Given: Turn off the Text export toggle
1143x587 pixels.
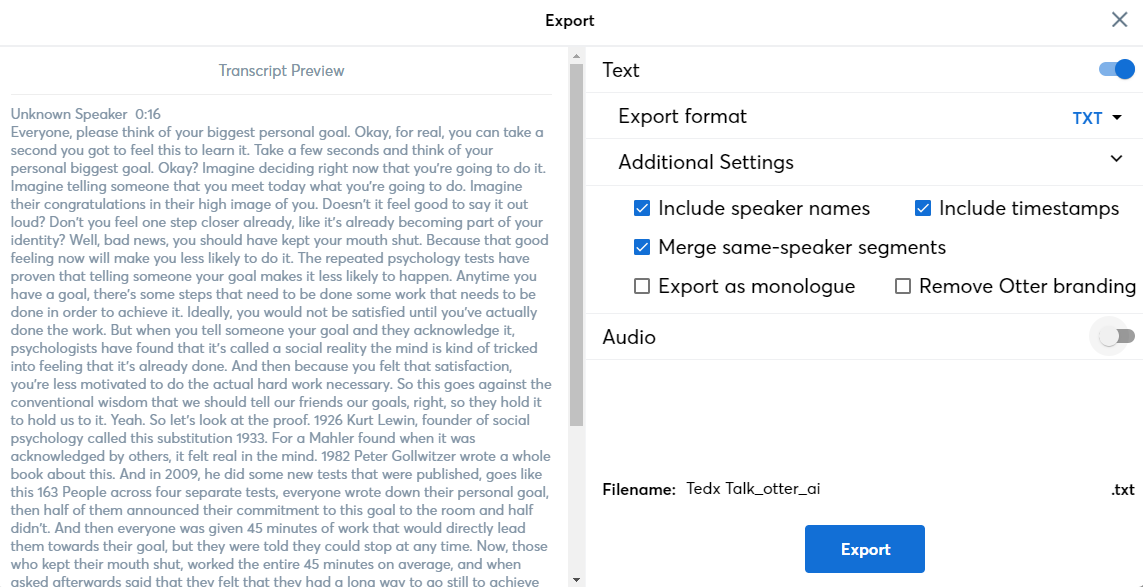Looking at the screenshot, I should point(1116,70).
